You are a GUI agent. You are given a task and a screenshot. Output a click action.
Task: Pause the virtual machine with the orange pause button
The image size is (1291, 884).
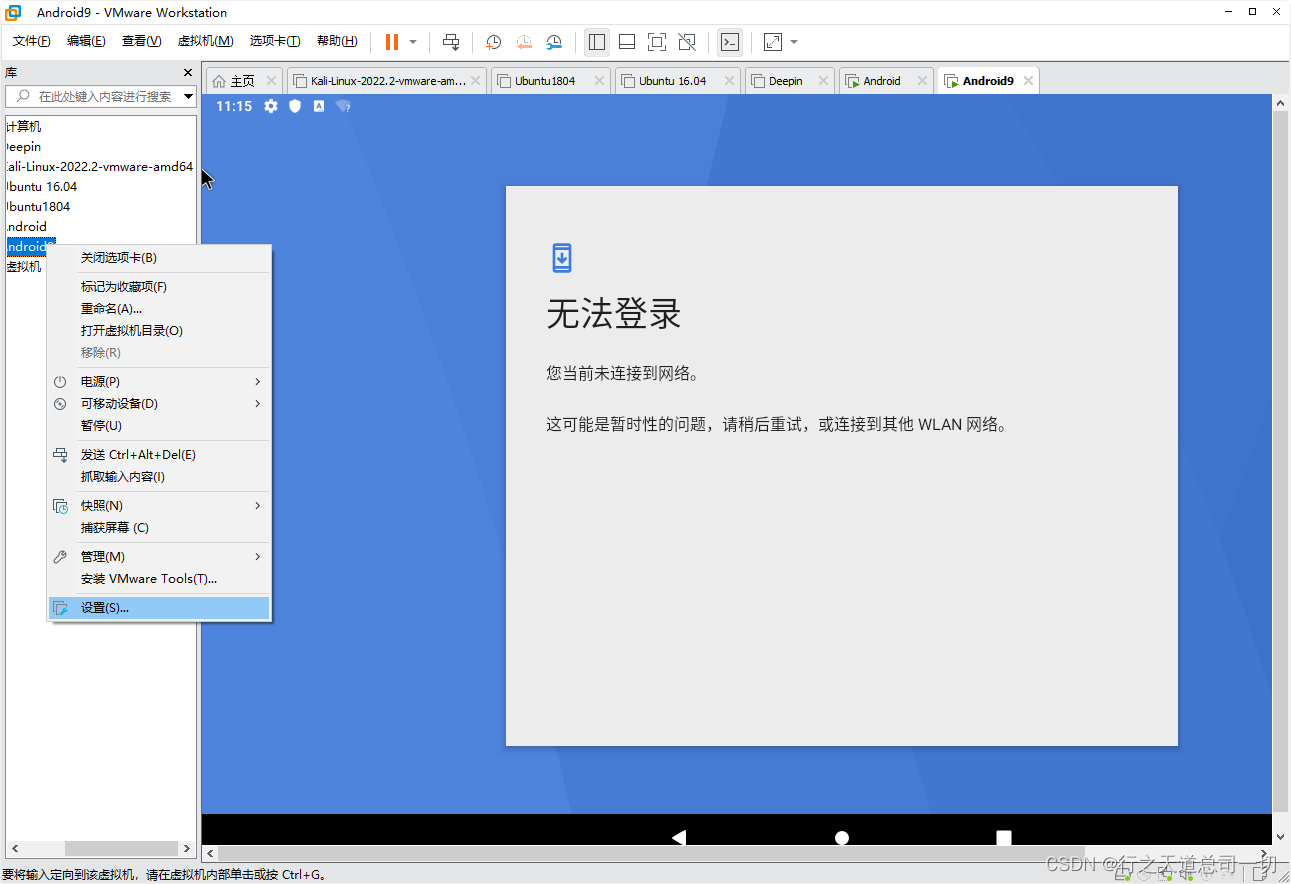391,42
